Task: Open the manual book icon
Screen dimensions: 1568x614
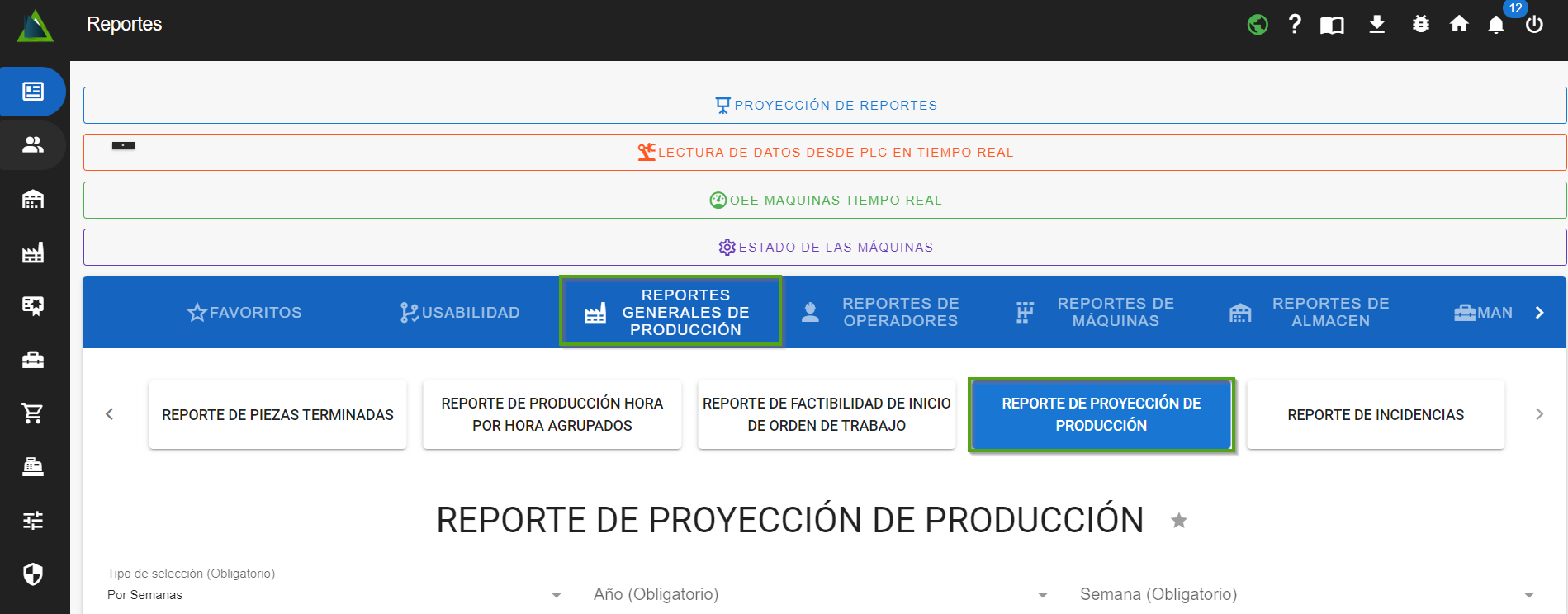Action: tap(1332, 25)
